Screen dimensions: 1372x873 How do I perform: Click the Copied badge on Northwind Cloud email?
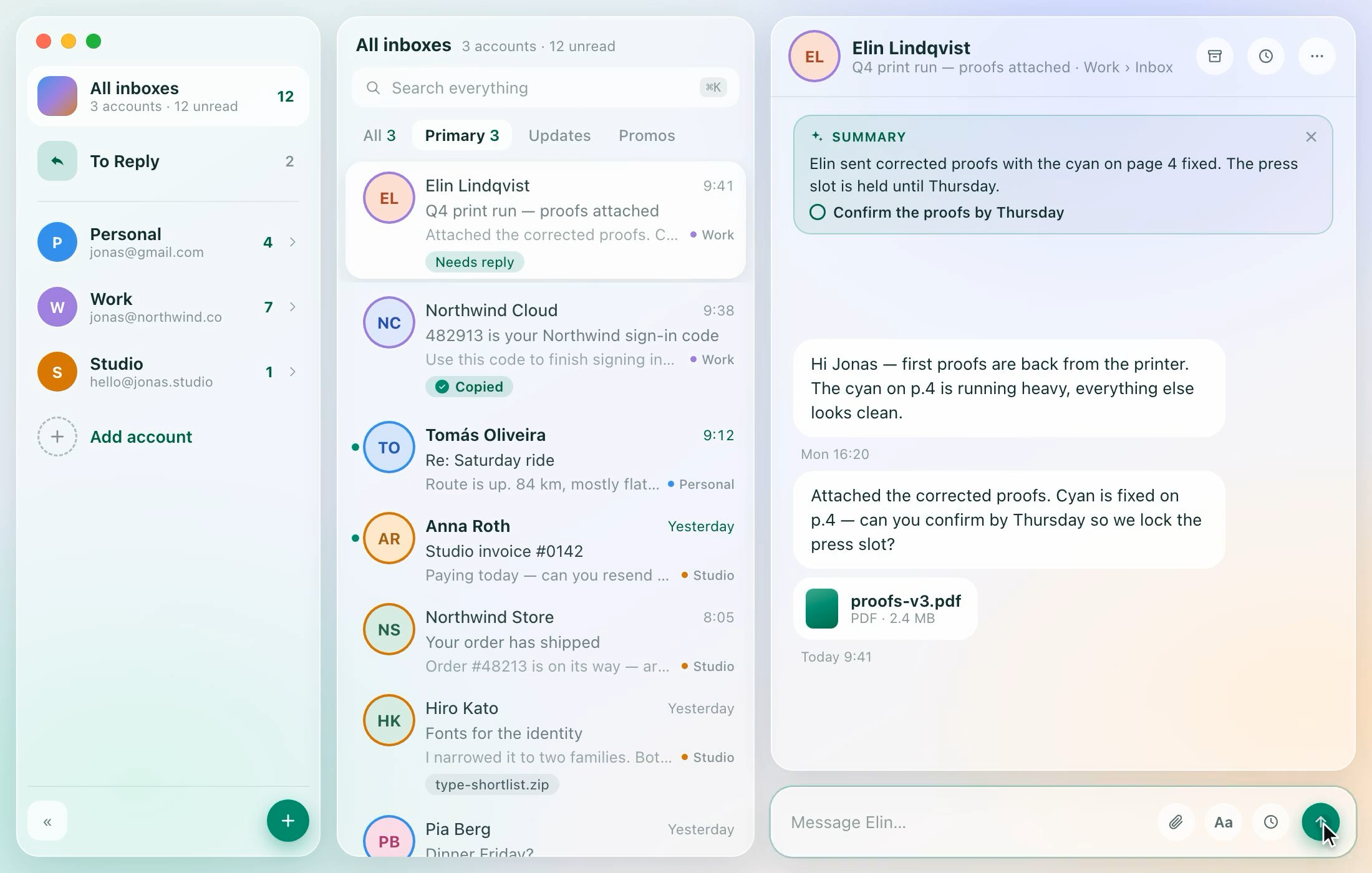click(x=469, y=387)
